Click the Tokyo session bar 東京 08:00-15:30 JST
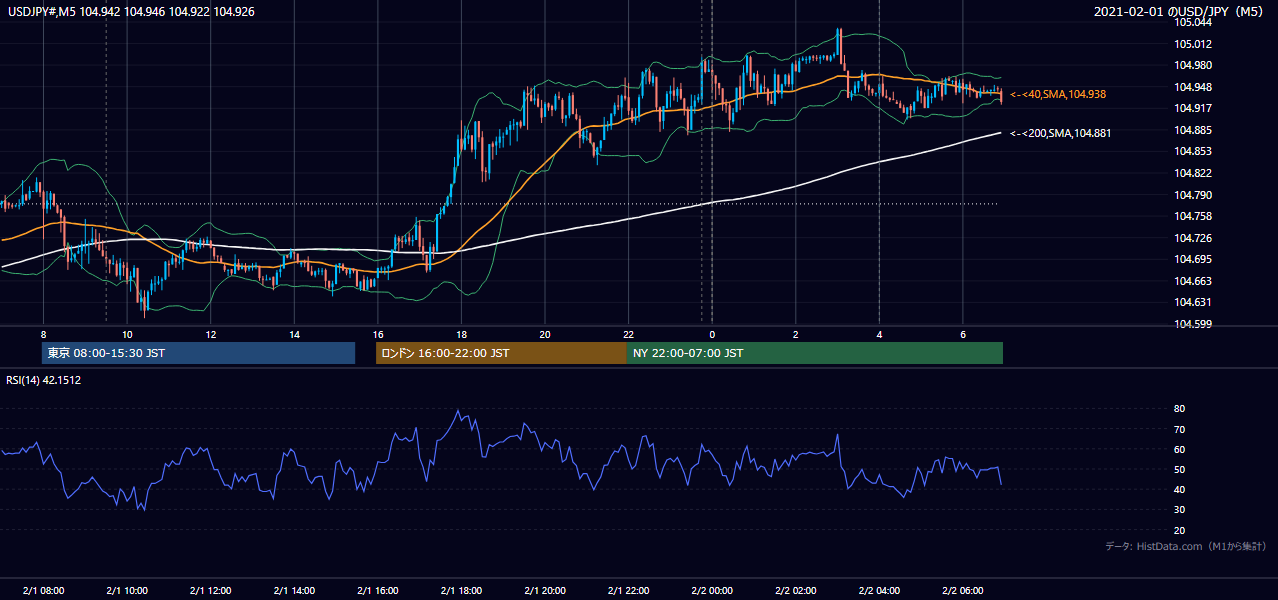Screen dimensions: 1278x600 click(x=198, y=353)
